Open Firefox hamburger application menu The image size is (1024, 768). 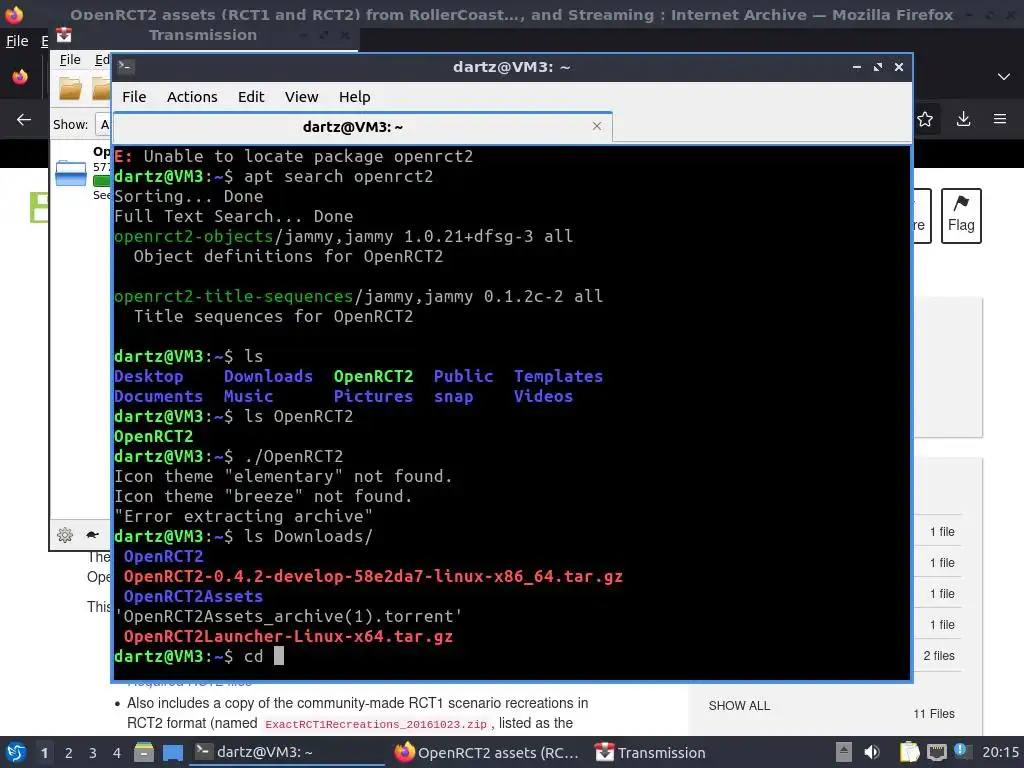1000,119
